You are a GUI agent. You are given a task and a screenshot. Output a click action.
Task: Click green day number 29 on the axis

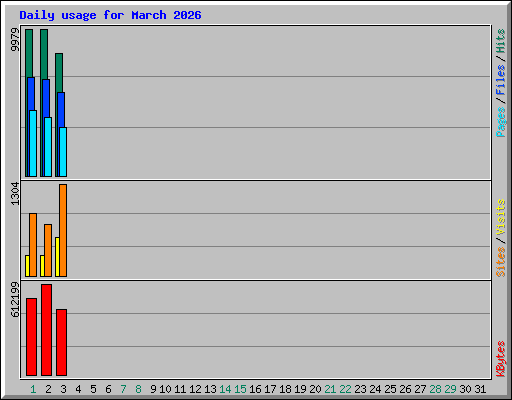point(450,389)
